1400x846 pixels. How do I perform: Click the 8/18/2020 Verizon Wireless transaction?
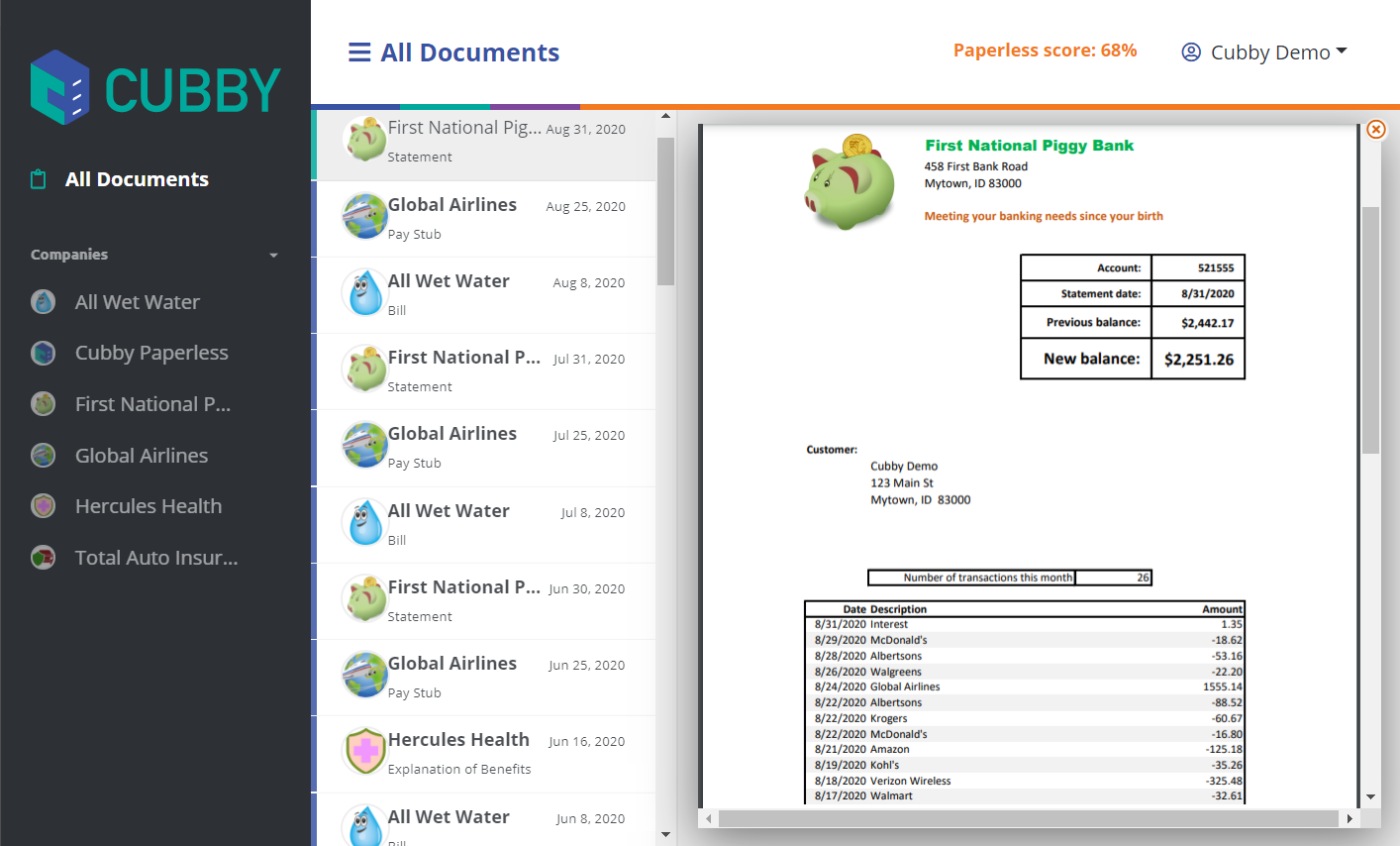click(x=1024, y=781)
